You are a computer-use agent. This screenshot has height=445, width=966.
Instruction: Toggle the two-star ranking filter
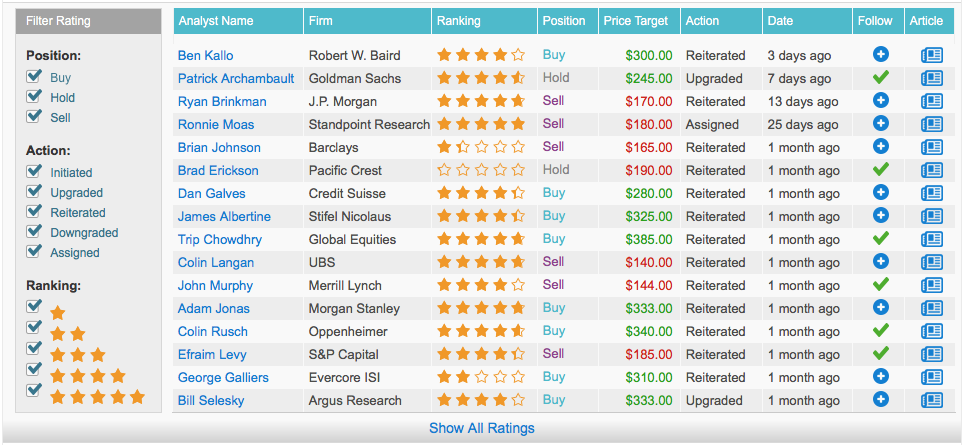tap(34, 327)
